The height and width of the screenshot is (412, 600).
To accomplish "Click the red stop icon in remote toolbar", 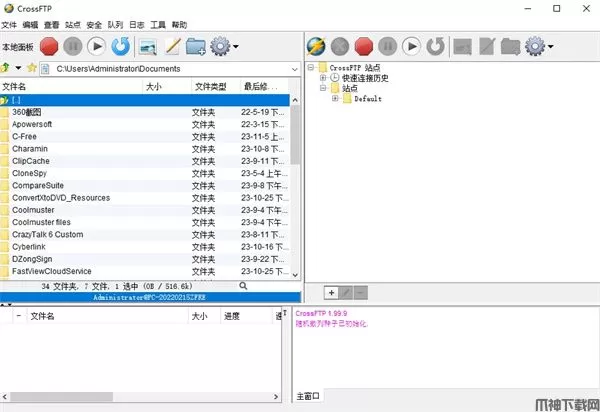I will click(364, 47).
